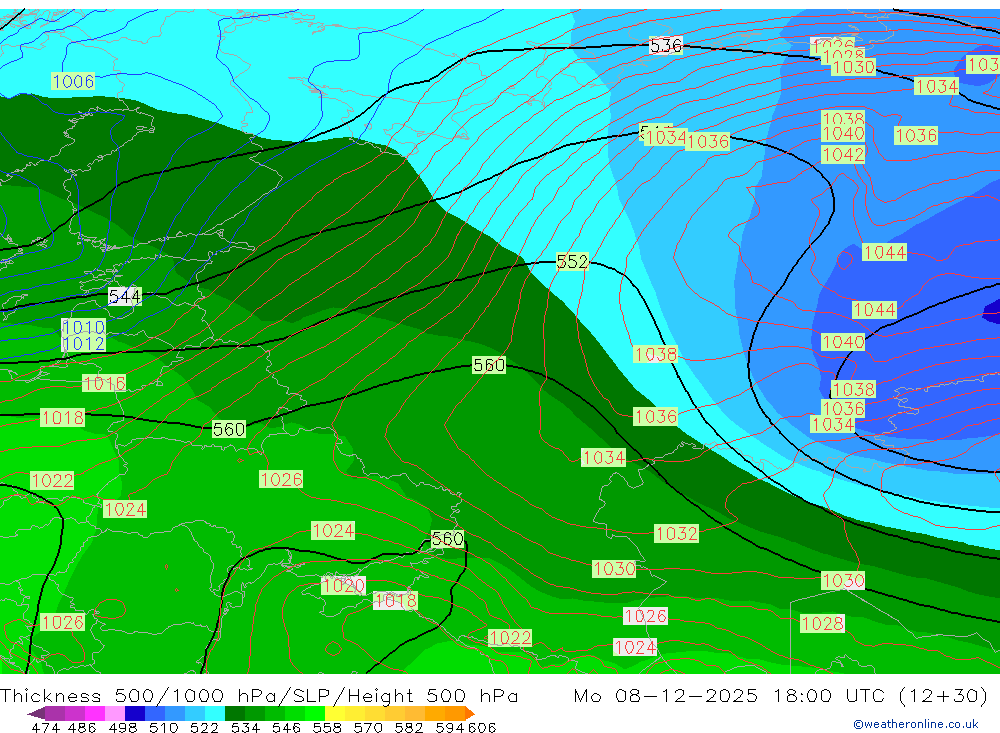The width and height of the screenshot is (1000, 733).
Task: Click the '1006' isobar label
Action: 73,82
